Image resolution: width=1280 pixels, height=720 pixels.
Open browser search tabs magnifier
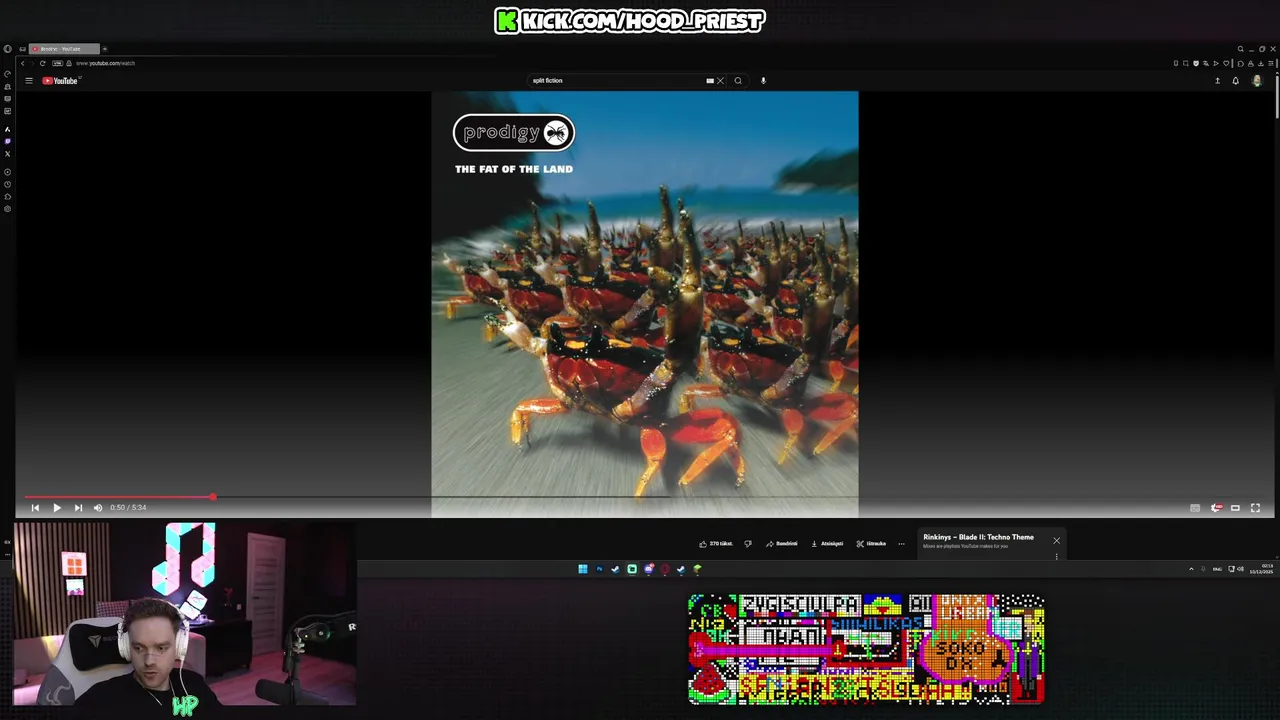[x=1241, y=49]
